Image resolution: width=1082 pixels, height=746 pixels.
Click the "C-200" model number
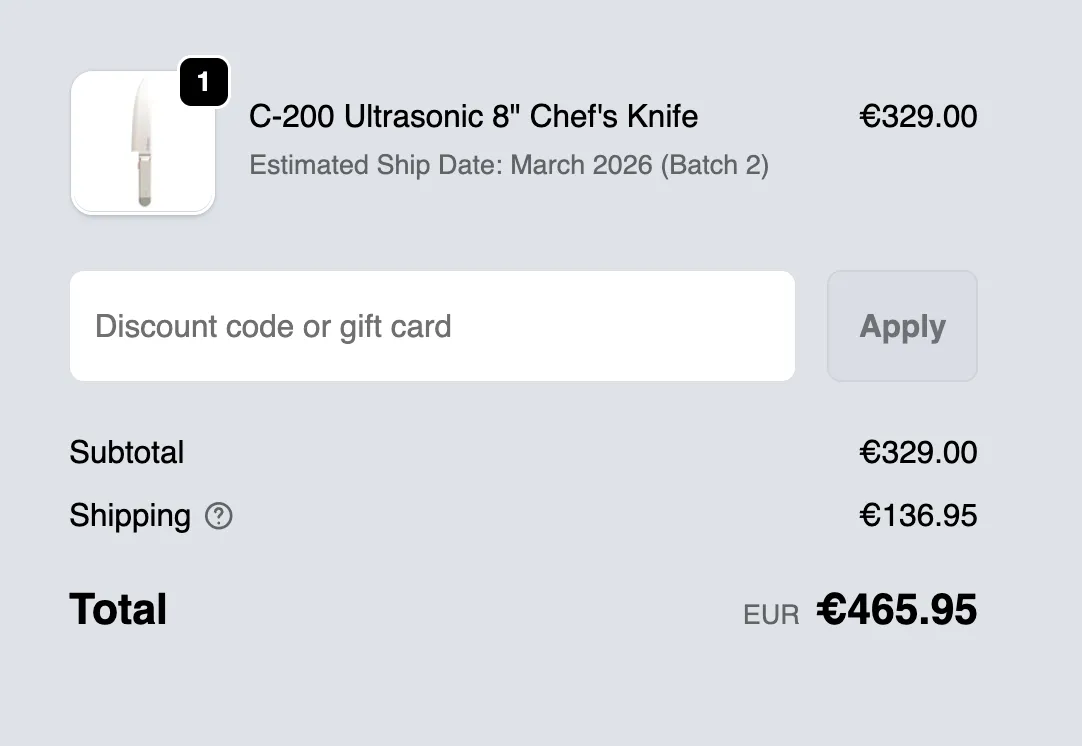tap(291, 117)
